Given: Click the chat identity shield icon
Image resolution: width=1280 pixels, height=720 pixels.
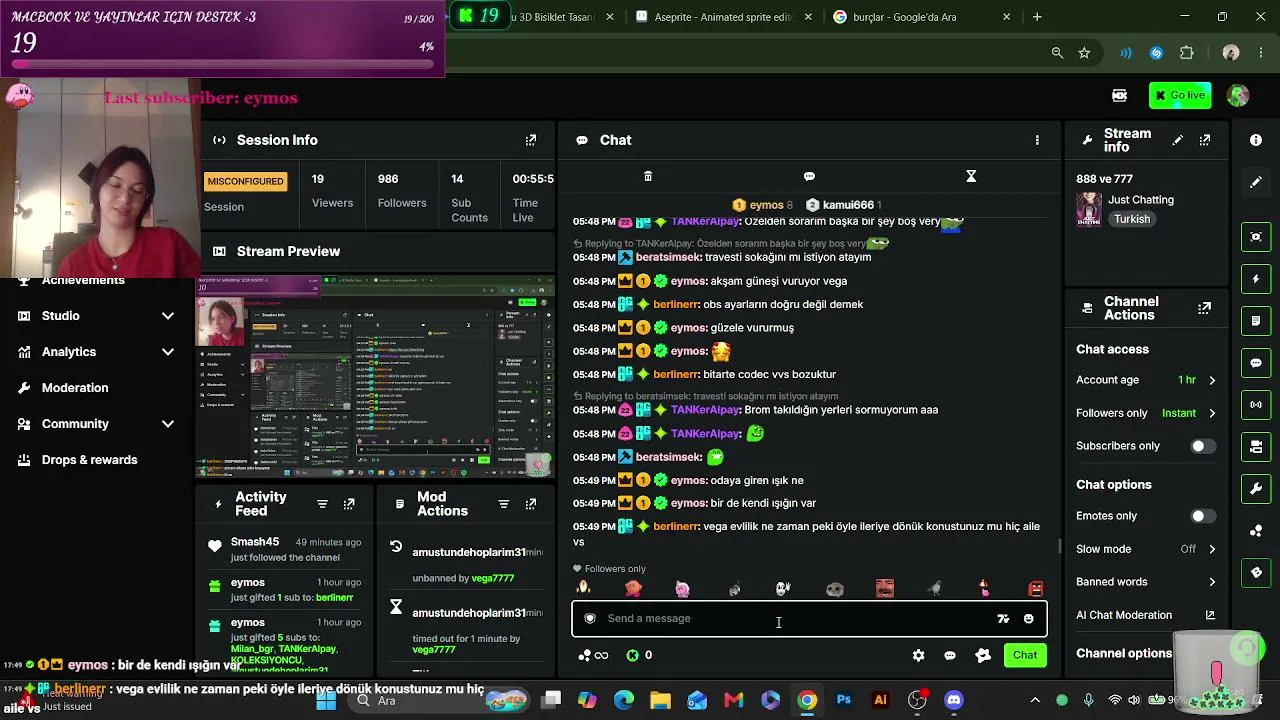Looking at the screenshot, I should [x=590, y=619].
